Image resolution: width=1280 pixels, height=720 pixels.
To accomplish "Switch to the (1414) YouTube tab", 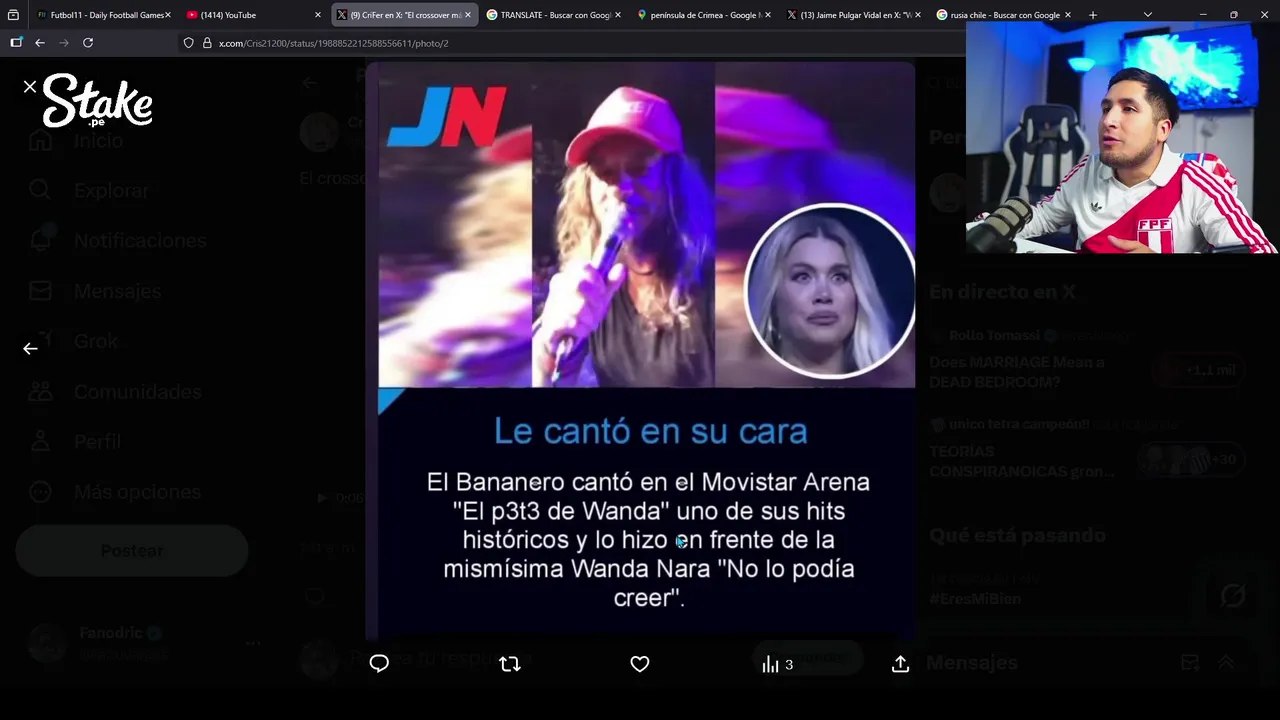I will [x=255, y=15].
